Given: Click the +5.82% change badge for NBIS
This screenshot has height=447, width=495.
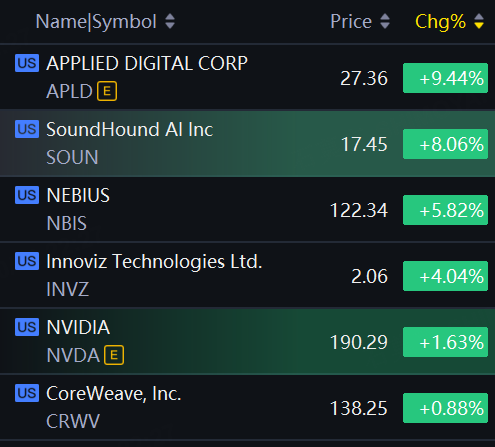Looking at the screenshot, I should (445, 210).
